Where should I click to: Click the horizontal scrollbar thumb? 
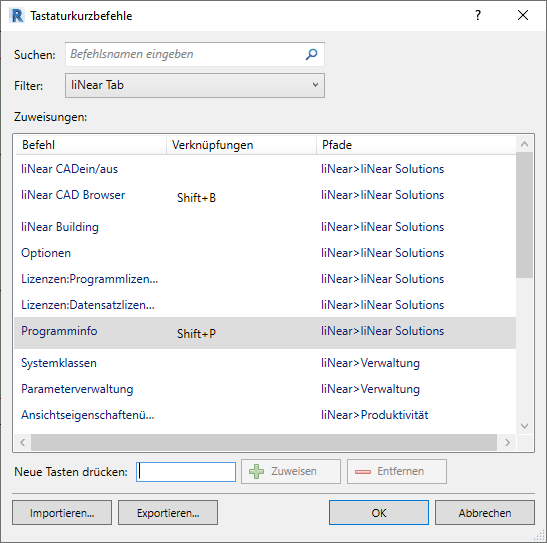264,443
